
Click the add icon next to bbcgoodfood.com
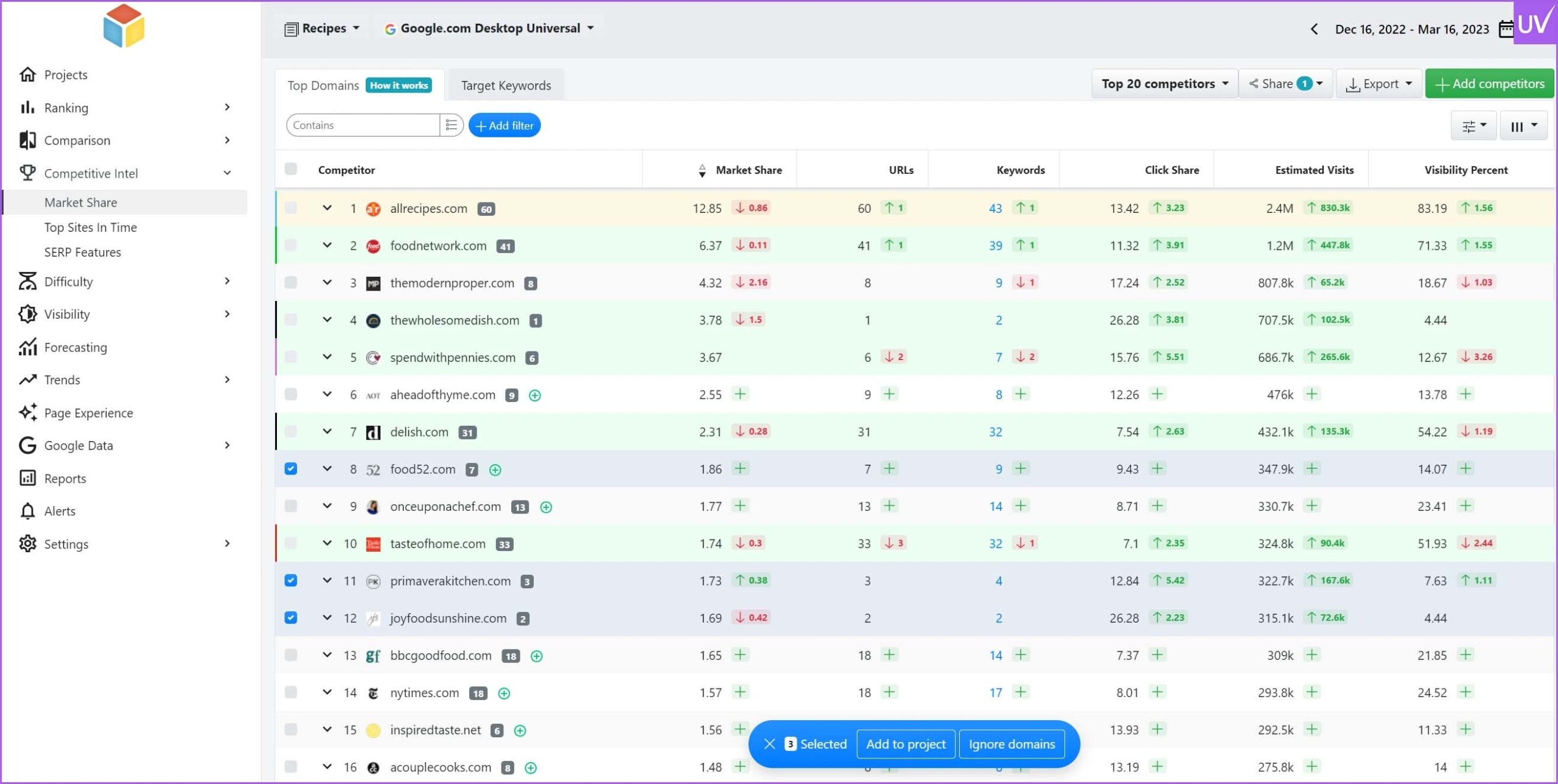[x=537, y=656]
